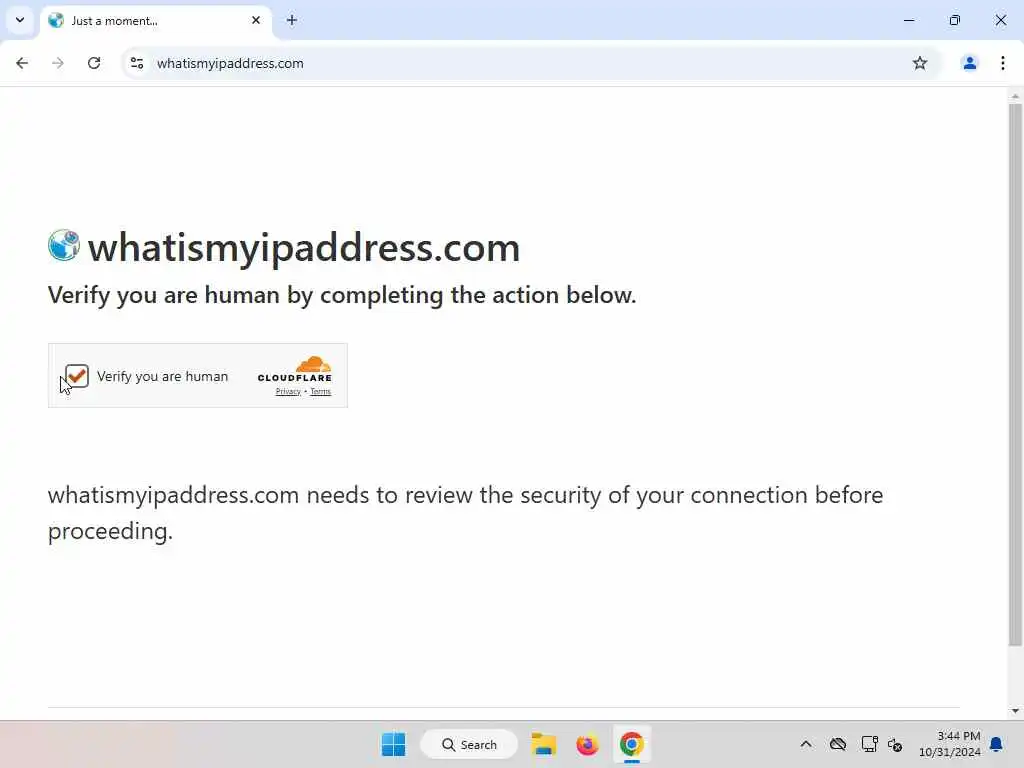The height and width of the screenshot is (768, 1024).
Task: Open Cloudflare Terms link
Action: tap(321, 391)
